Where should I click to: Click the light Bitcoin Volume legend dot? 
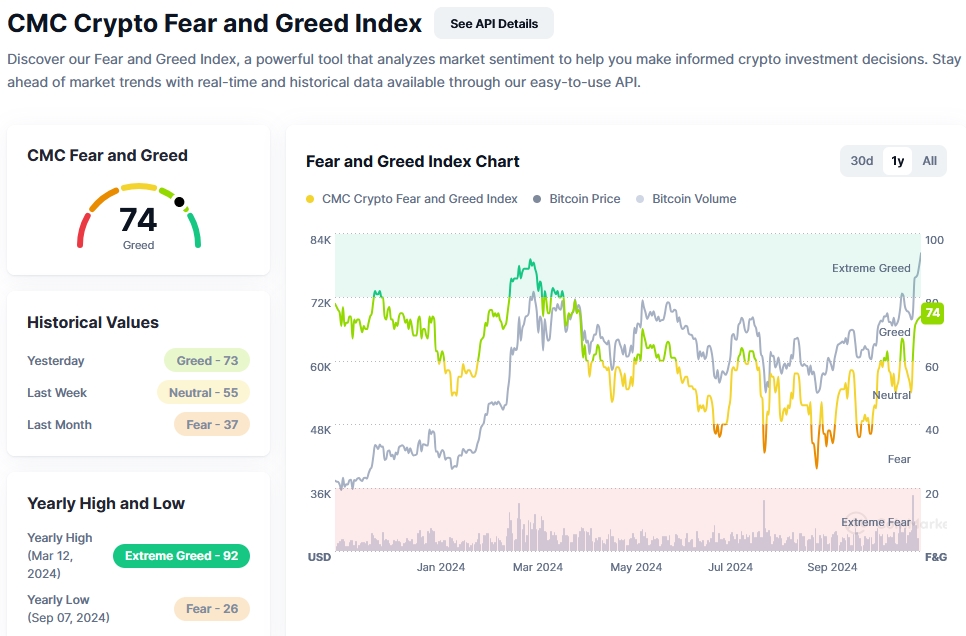tap(641, 199)
